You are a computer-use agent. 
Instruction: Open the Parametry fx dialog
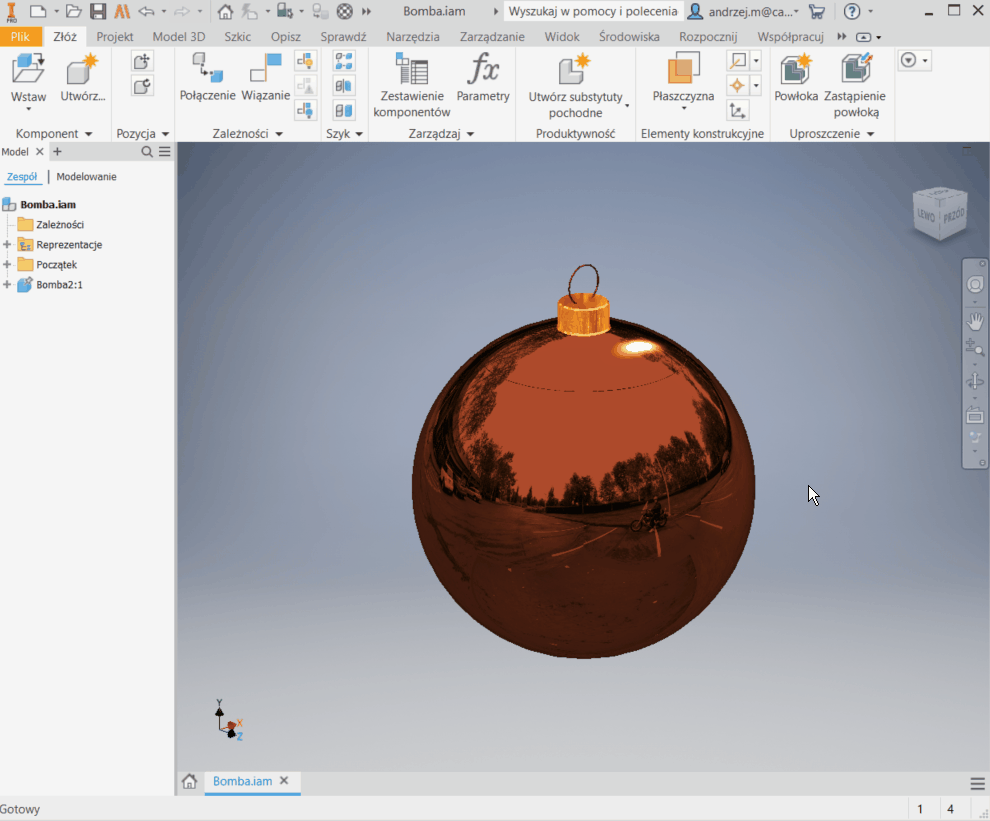(x=483, y=70)
